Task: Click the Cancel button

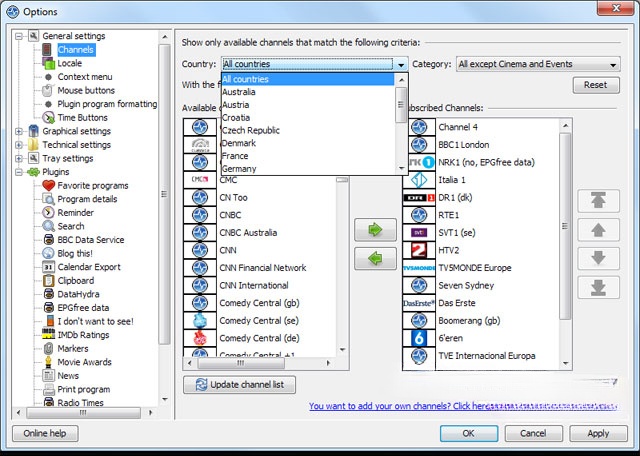Action: 533,433
